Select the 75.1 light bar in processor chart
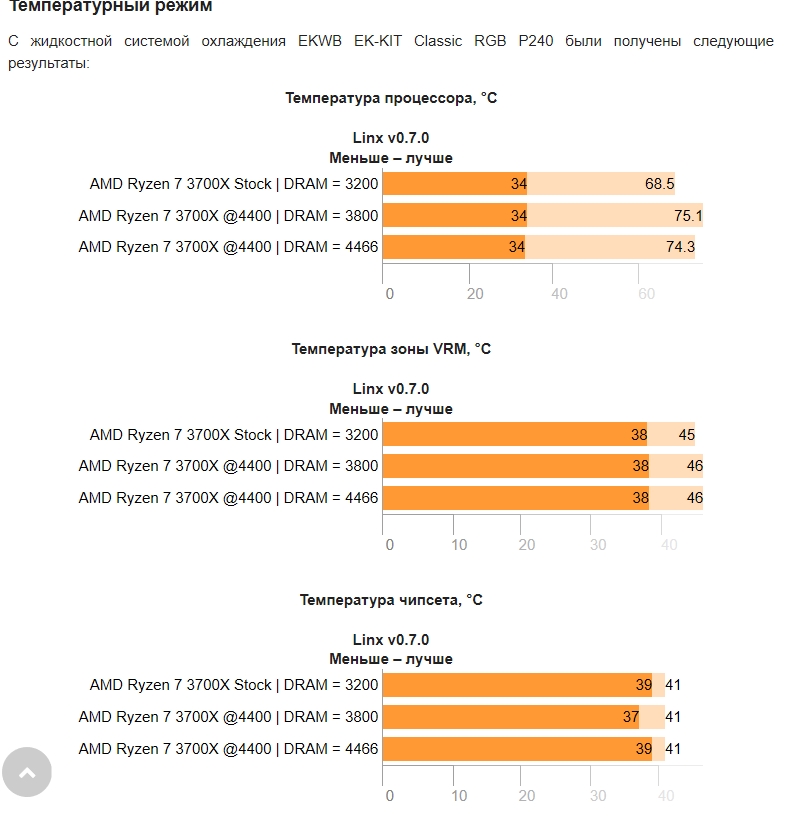The height and width of the screenshot is (820, 785). (x=615, y=216)
